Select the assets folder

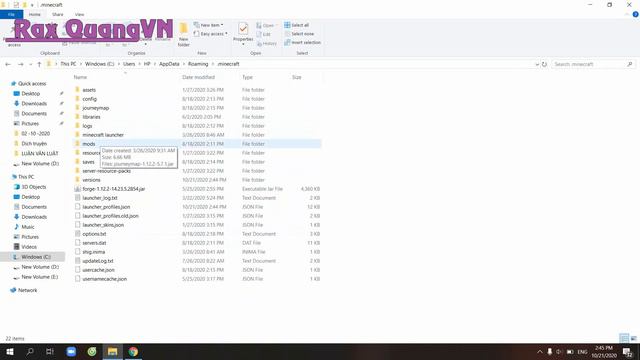pyautogui.click(x=89, y=90)
